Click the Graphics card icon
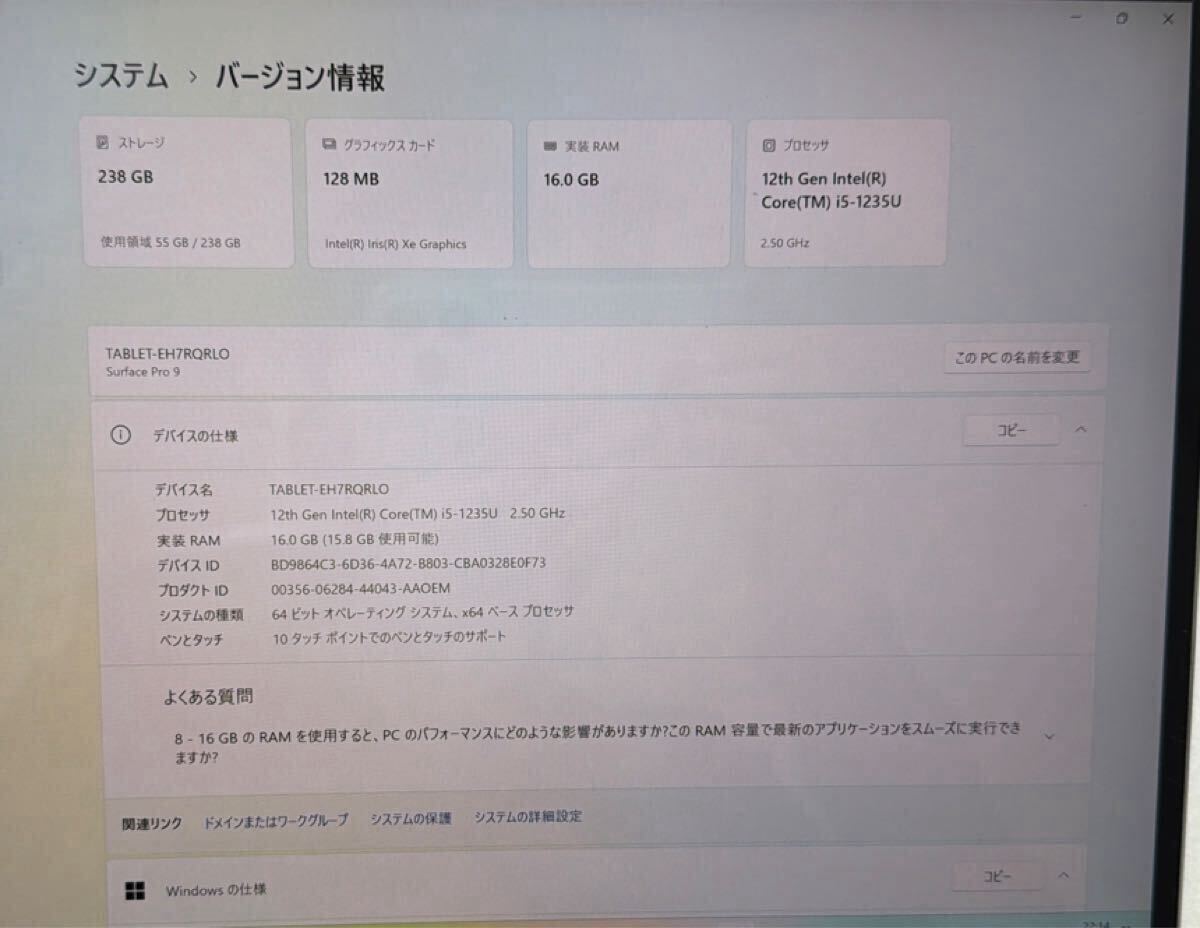 pos(329,145)
